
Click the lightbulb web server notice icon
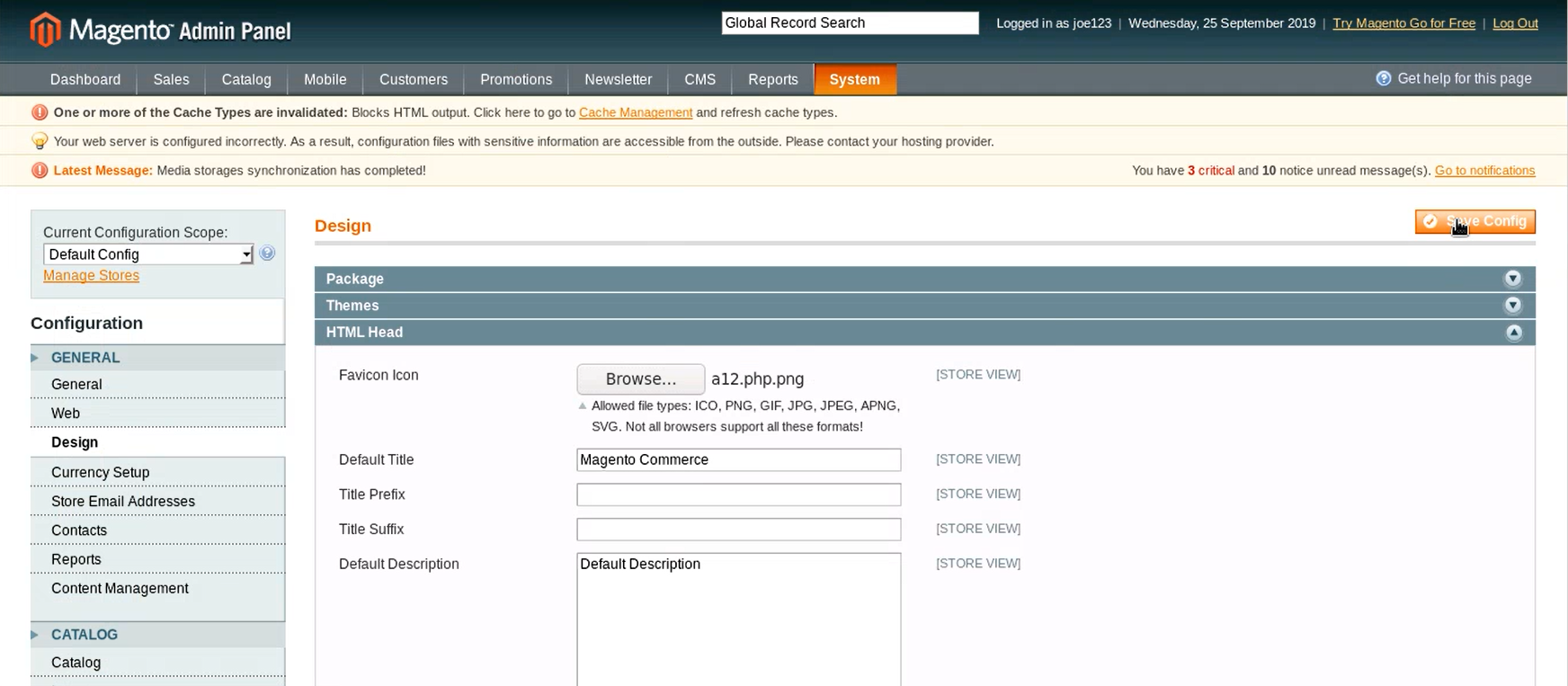click(40, 141)
